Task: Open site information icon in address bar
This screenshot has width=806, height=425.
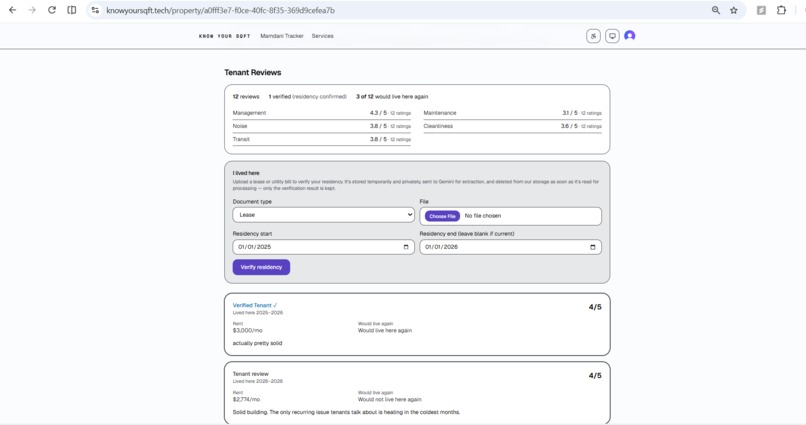Action: tap(95, 10)
